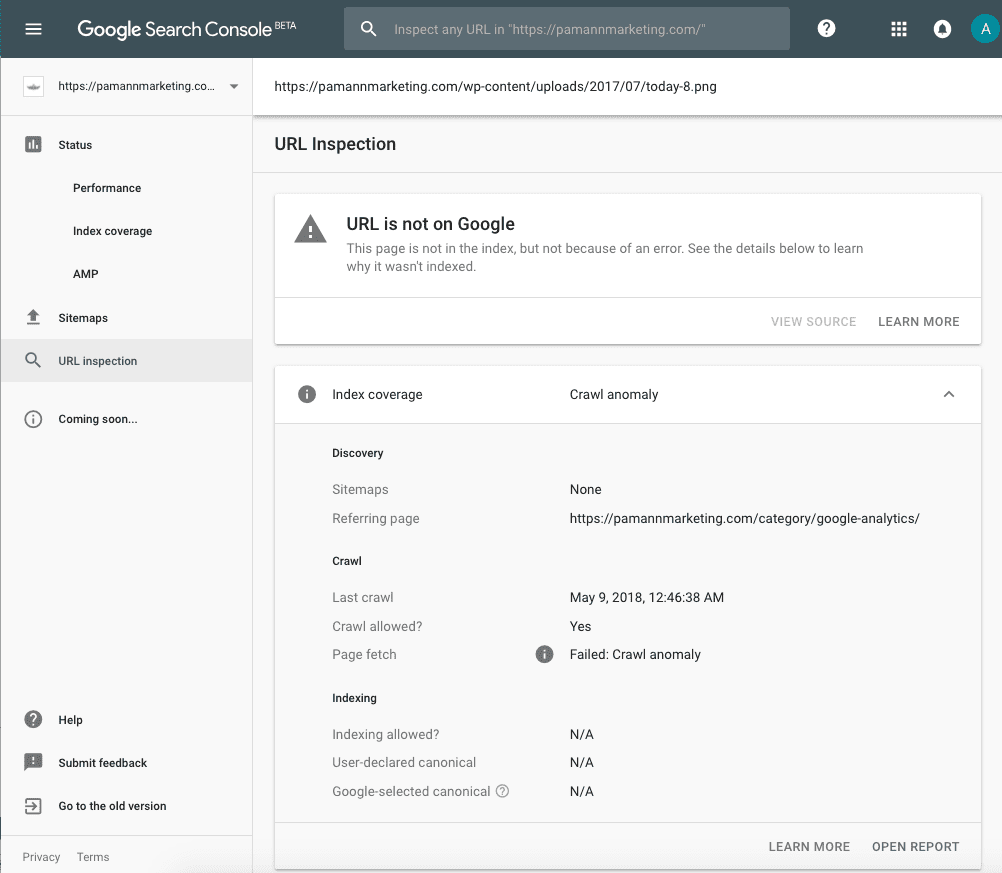Open the notifications bell icon

pyautogui.click(x=942, y=29)
